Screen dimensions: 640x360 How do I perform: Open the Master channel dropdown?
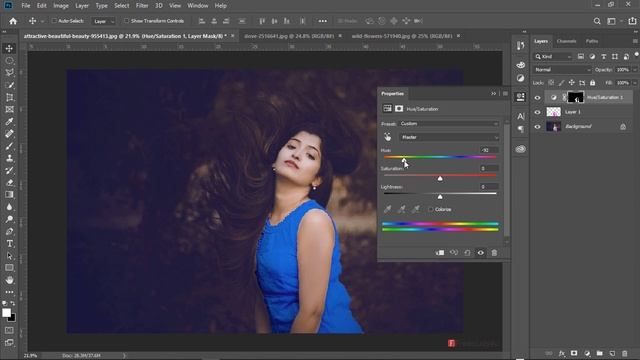449,137
